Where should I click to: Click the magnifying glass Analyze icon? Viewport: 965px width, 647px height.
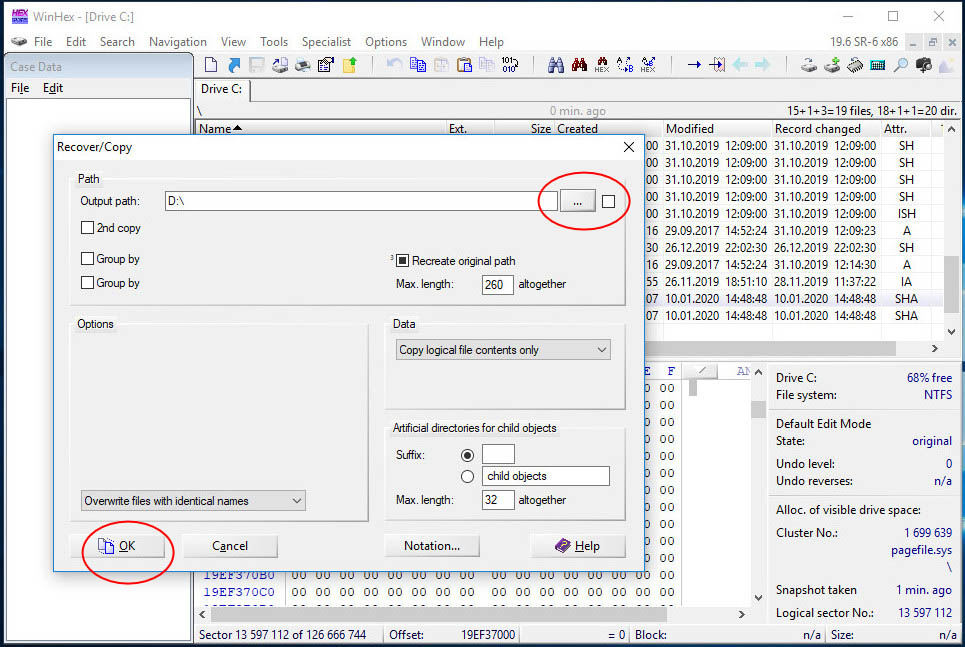(901, 65)
